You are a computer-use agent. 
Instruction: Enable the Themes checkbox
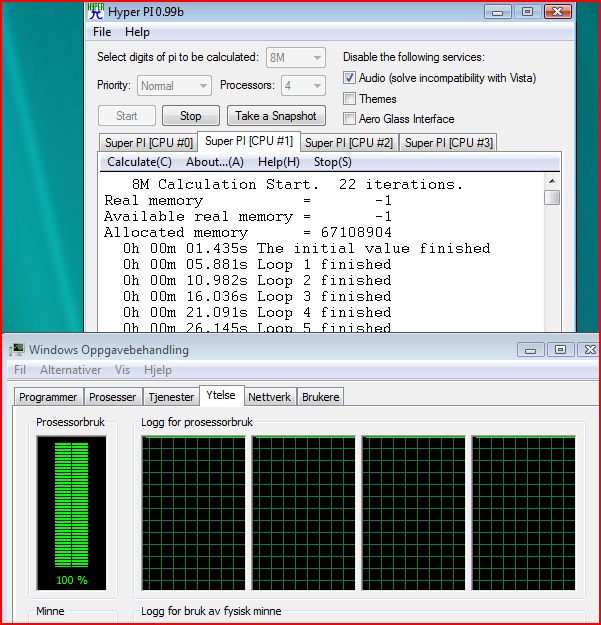[x=349, y=98]
